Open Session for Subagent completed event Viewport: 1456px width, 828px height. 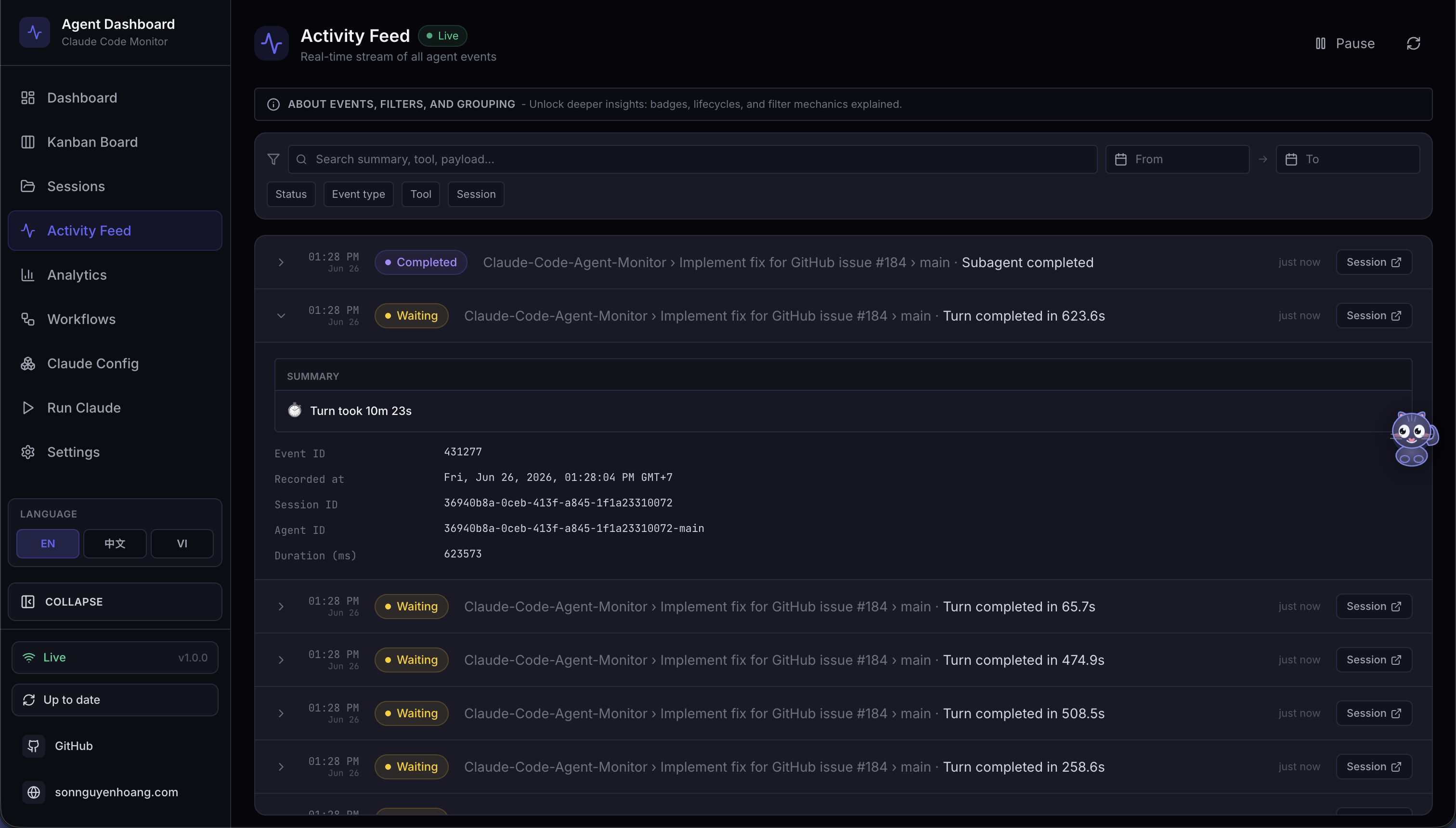coord(1374,262)
